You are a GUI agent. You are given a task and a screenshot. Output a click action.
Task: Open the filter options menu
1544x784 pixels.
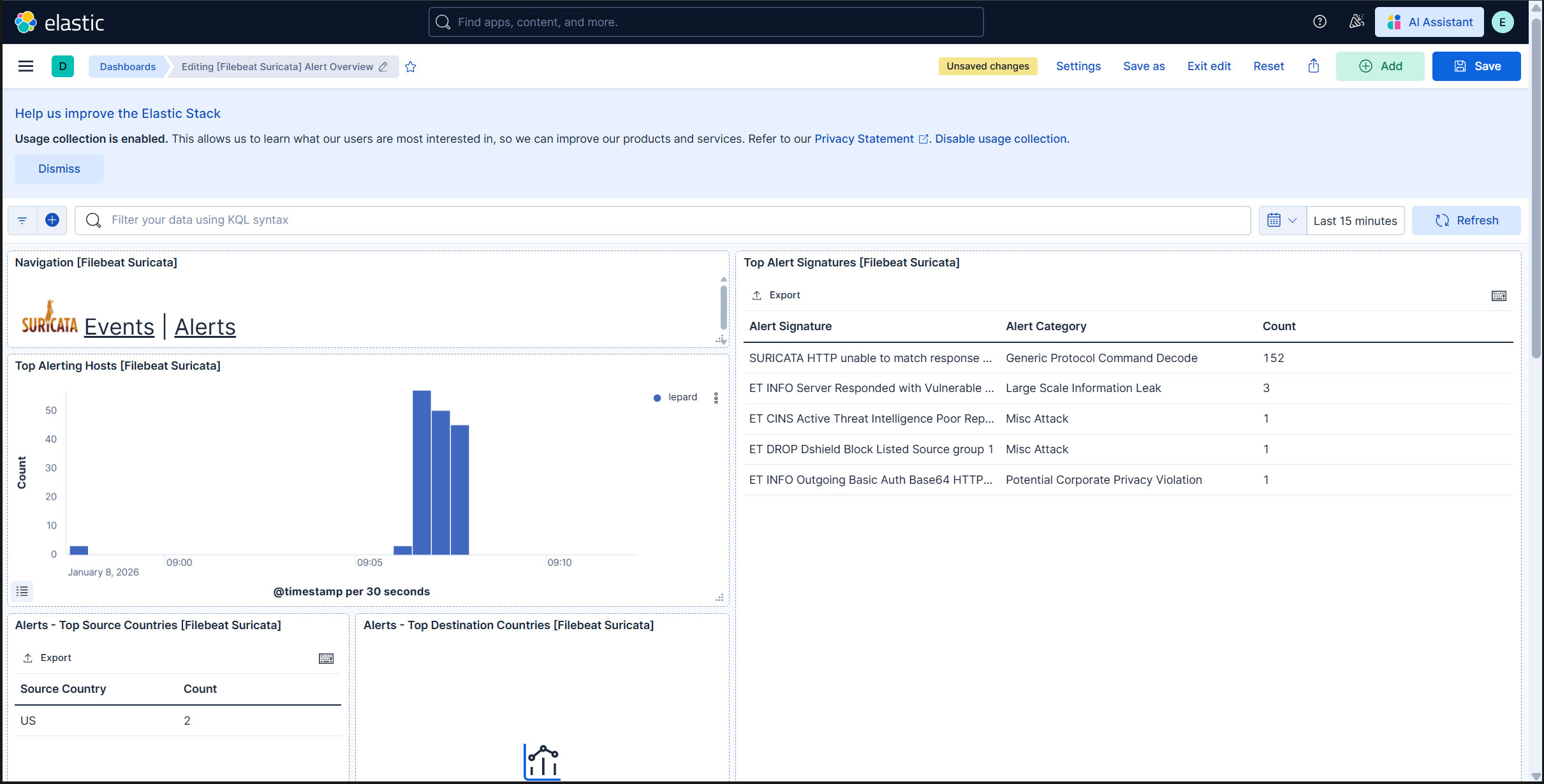click(22, 220)
